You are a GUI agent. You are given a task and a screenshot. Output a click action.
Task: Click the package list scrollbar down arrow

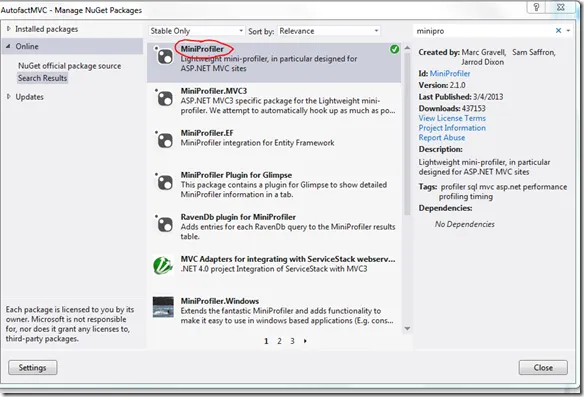pyautogui.click(x=407, y=328)
